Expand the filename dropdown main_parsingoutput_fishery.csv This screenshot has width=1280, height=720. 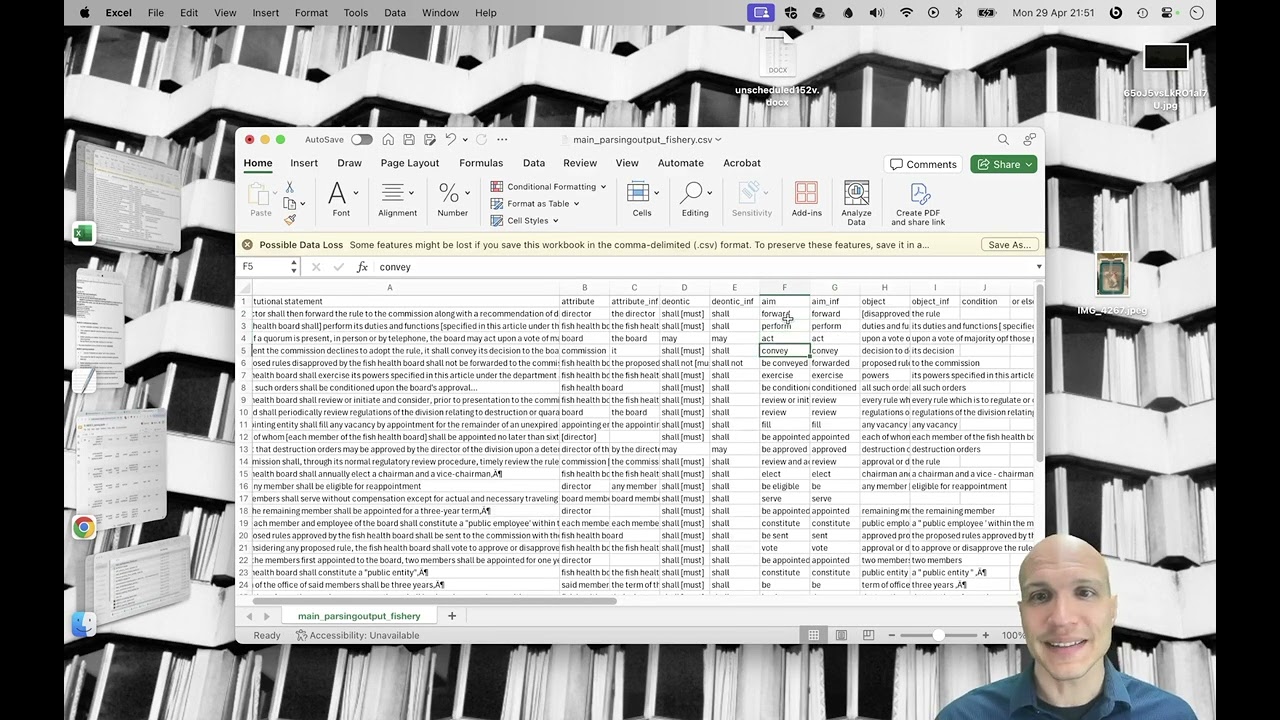tap(719, 140)
